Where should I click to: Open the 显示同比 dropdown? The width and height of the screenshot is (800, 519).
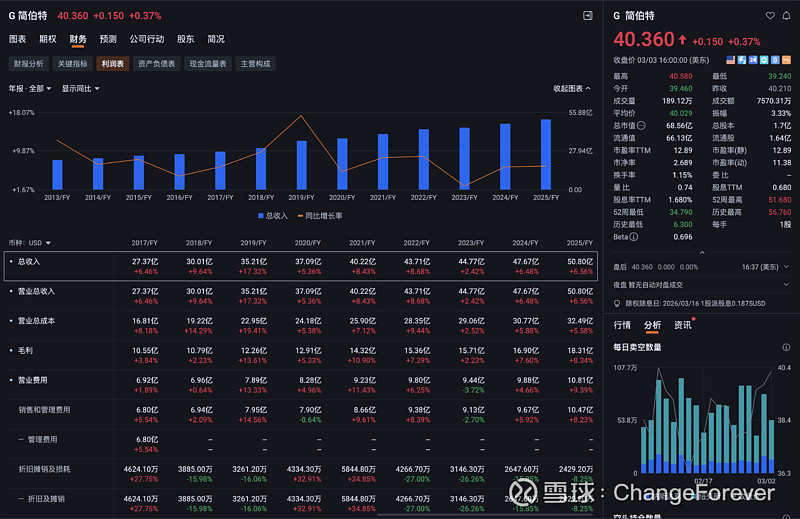pyautogui.click(x=81, y=89)
